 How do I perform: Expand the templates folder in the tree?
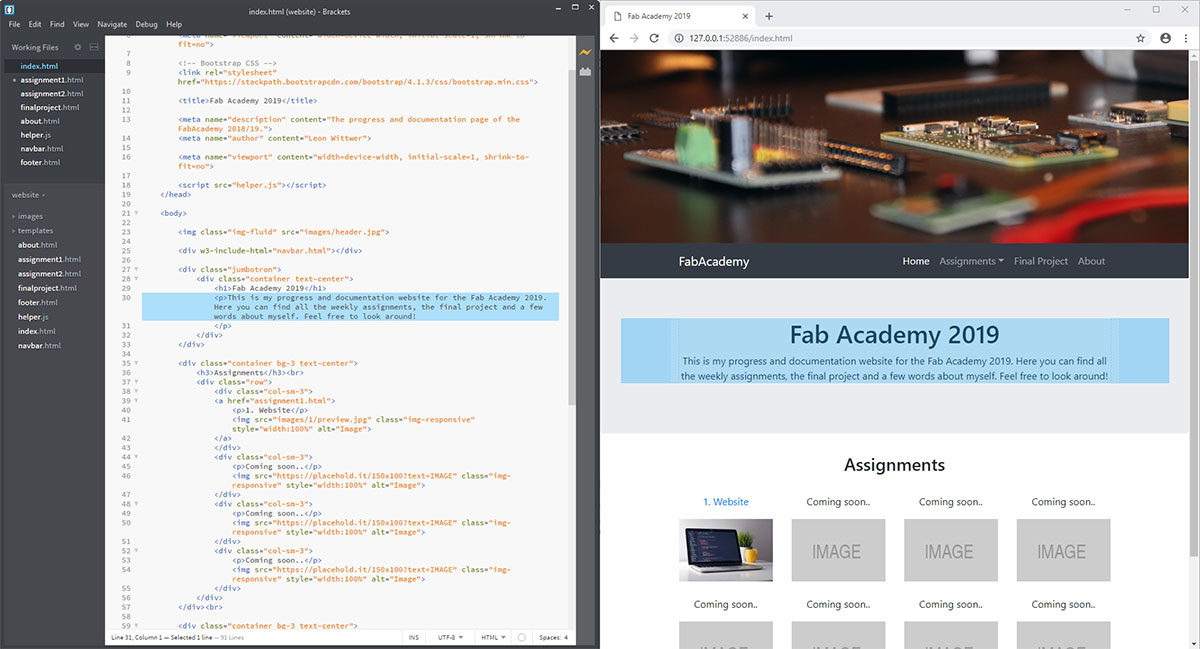pyautogui.click(x=33, y=230)
